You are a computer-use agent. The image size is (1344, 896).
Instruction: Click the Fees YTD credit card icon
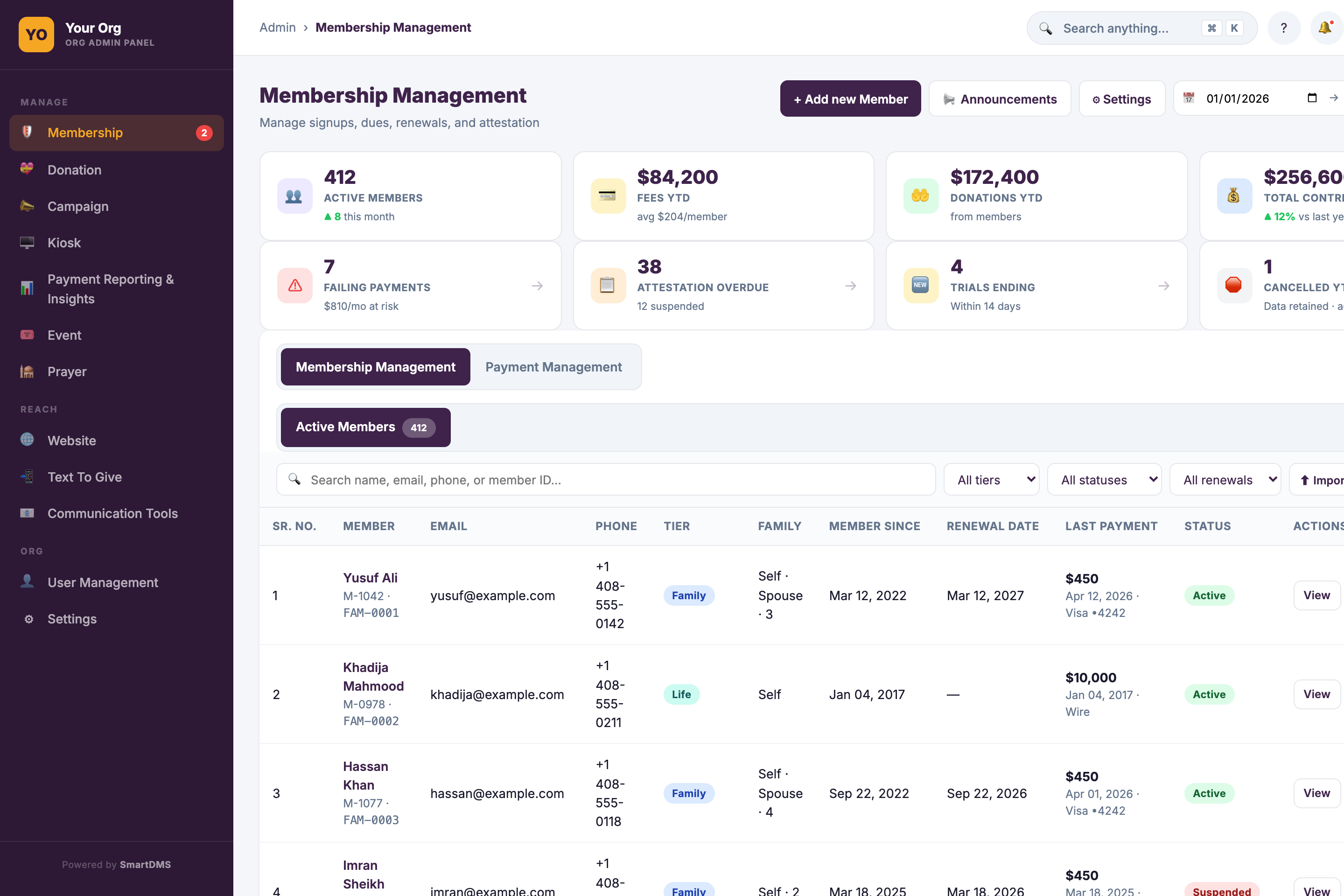click(608, 196)
